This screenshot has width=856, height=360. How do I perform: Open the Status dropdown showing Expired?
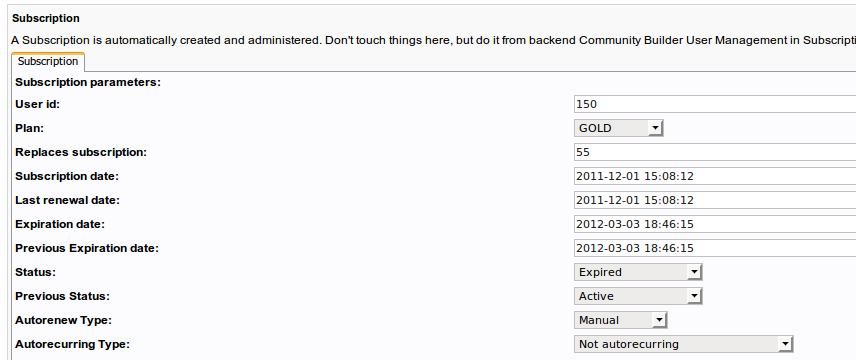638,272
